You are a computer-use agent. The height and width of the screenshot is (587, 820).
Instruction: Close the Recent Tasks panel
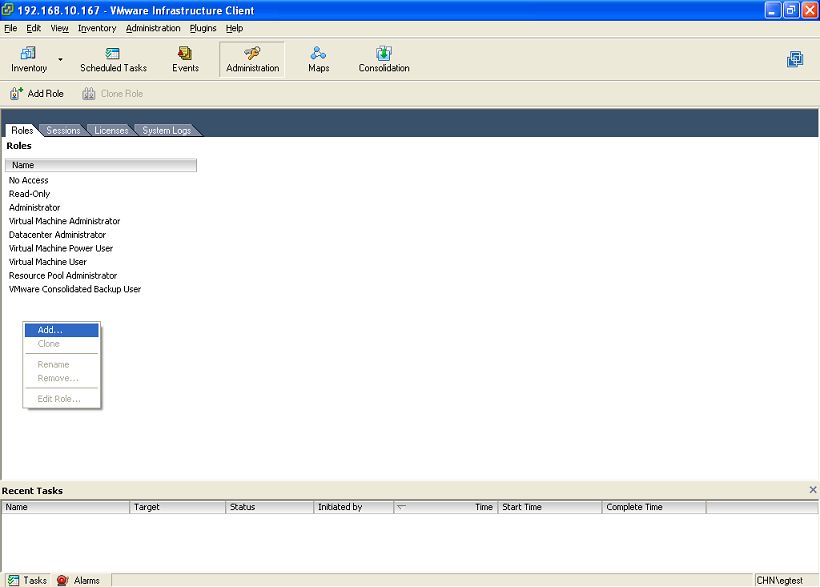click(813, 490)
